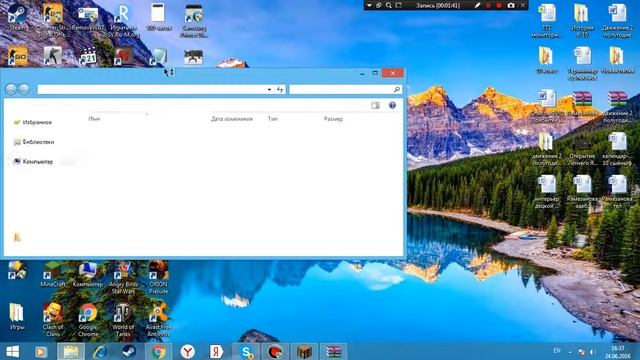Screen dimensions: 640x360
Task: Sort by Дата изменения column header
Action: 232,119
